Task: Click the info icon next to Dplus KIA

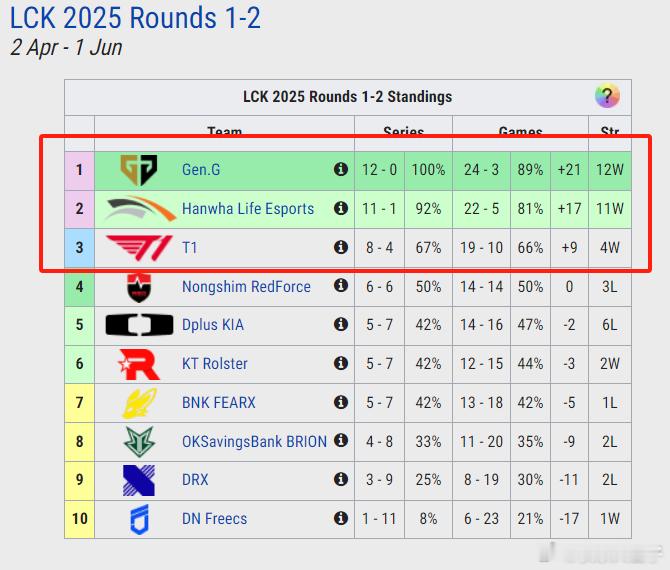Action: (x=341, y=324)
